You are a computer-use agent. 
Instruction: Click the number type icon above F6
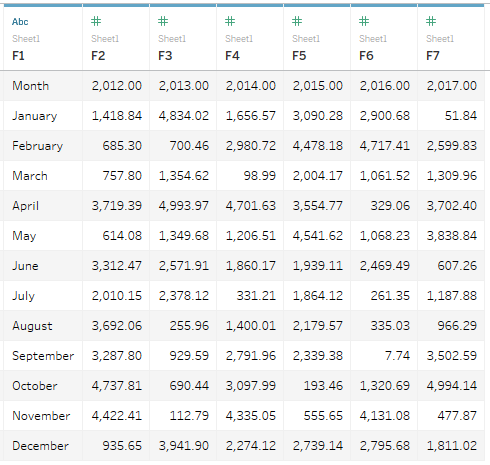tap(364, 21)
